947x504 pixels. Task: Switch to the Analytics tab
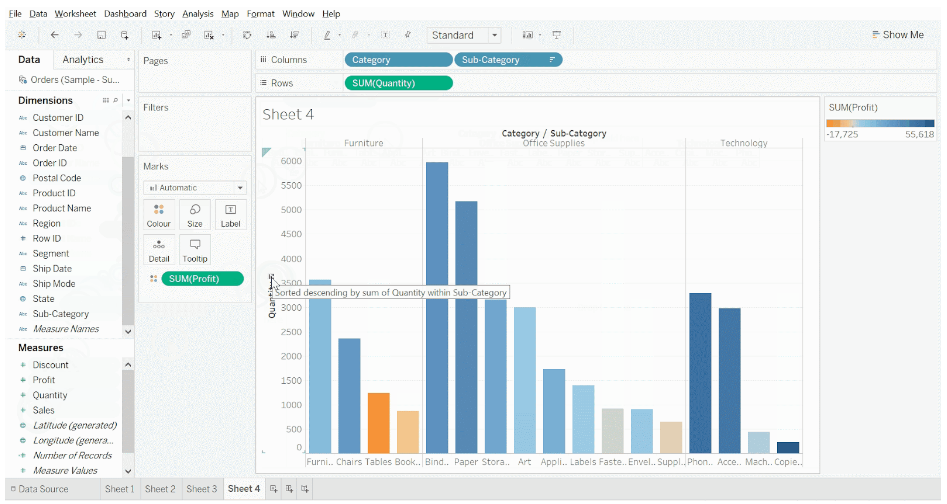pyautogui.click(x=82, y=60)
